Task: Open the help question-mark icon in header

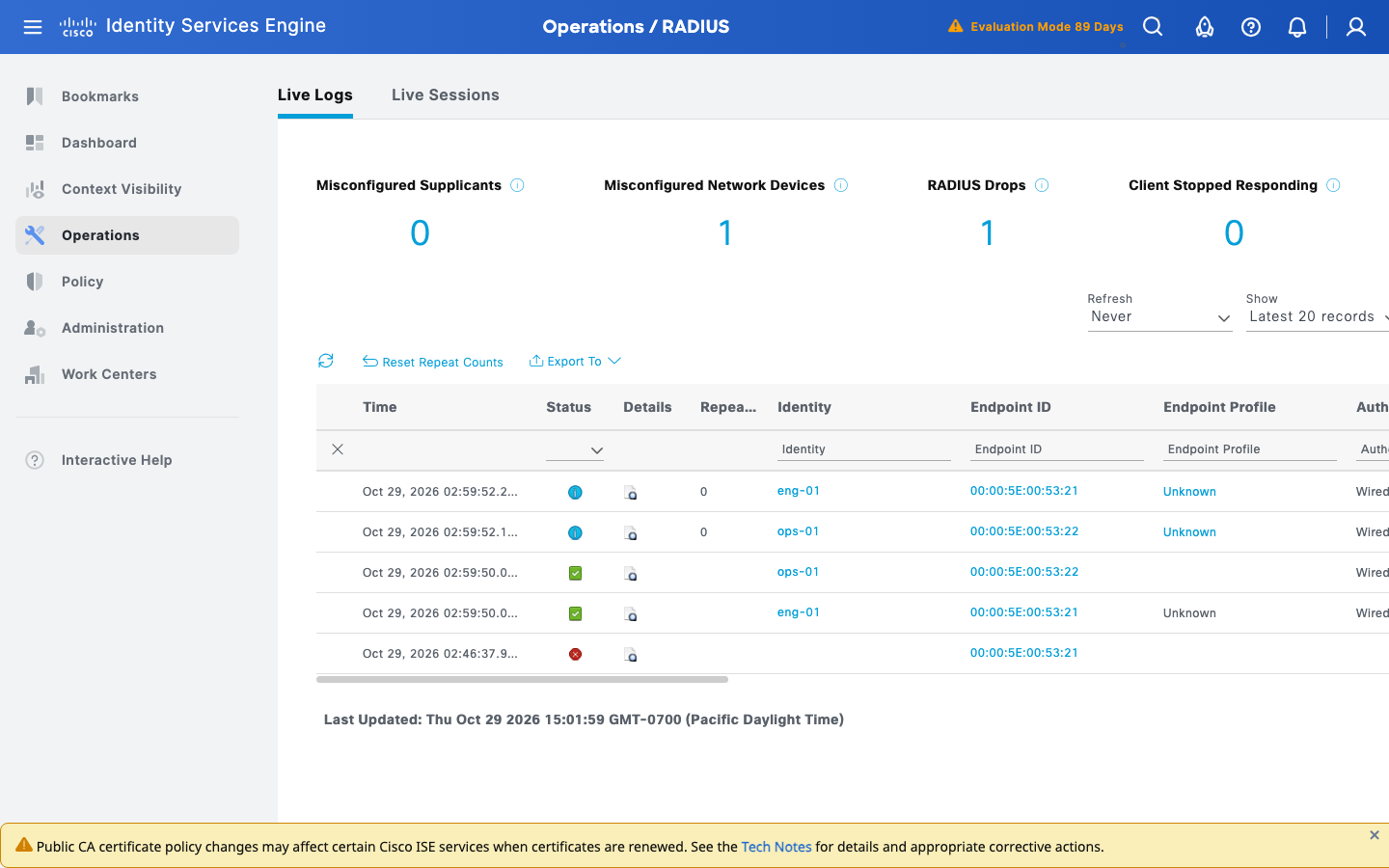Action: (x=1251, y=27)
